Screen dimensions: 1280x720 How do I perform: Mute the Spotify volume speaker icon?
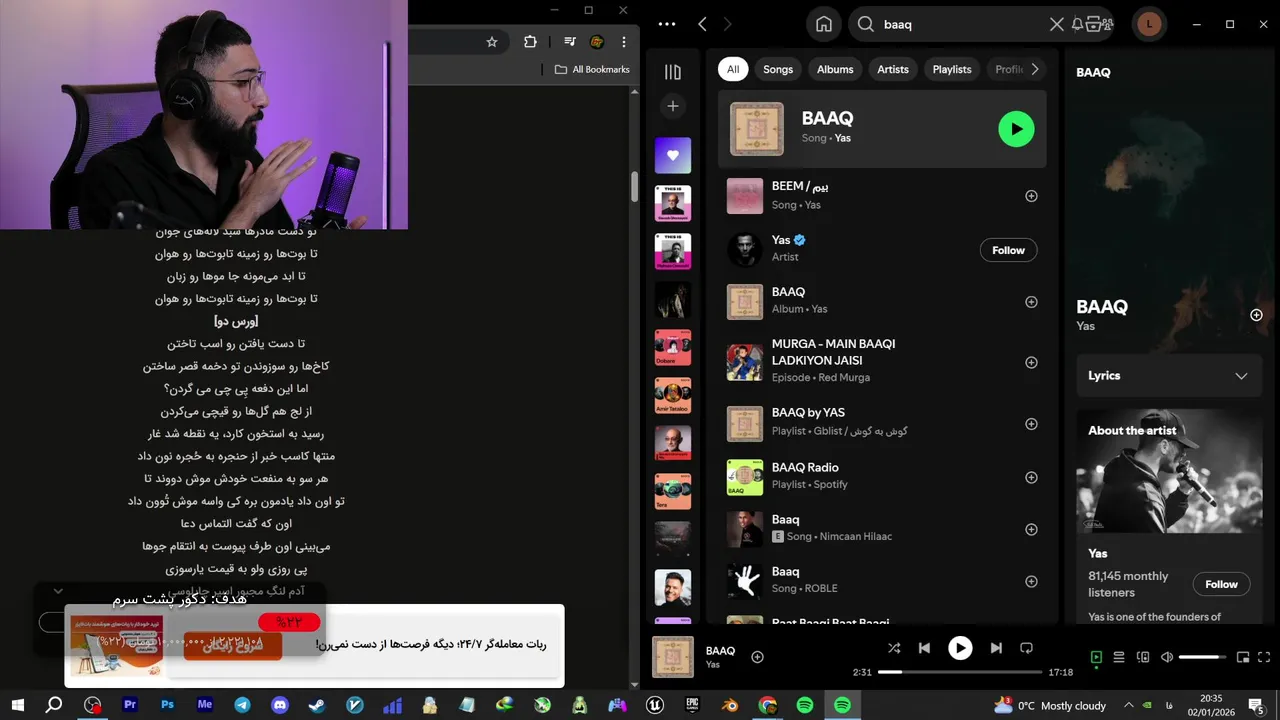(x=1166, y=657)
